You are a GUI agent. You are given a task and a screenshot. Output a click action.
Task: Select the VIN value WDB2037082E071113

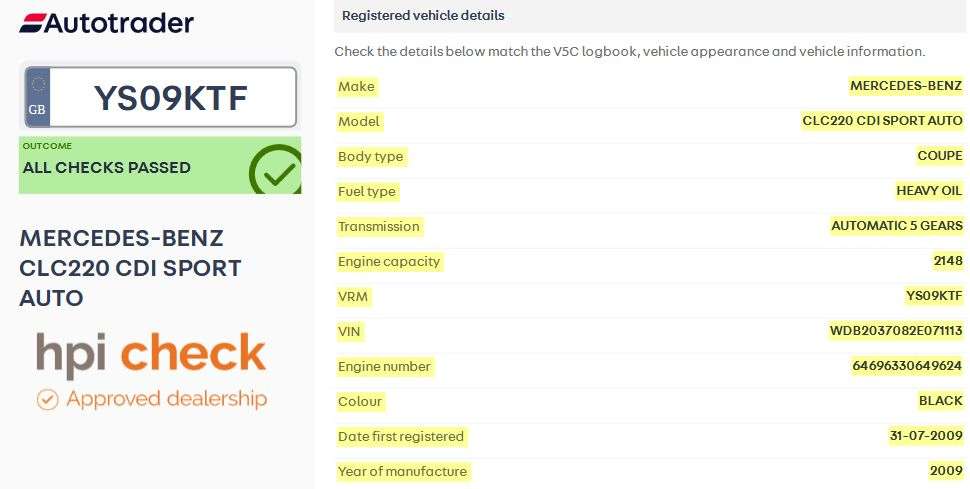896,331
